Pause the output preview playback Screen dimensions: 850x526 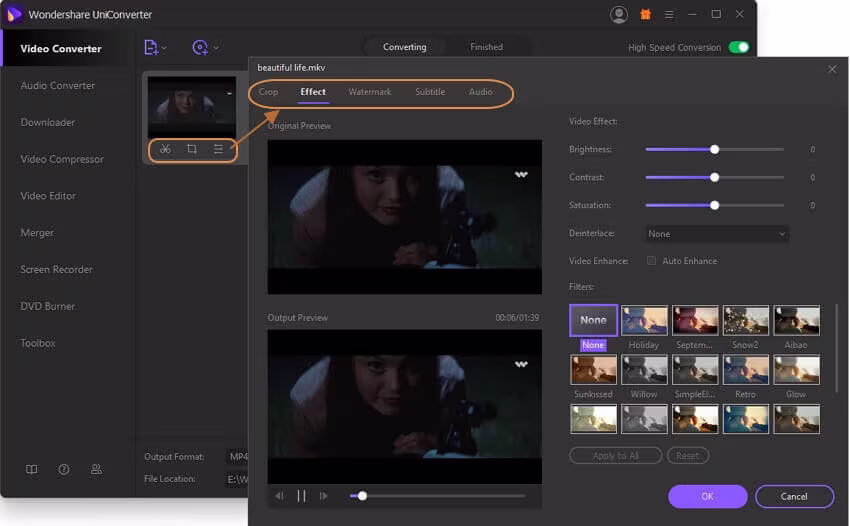(301, 496)
